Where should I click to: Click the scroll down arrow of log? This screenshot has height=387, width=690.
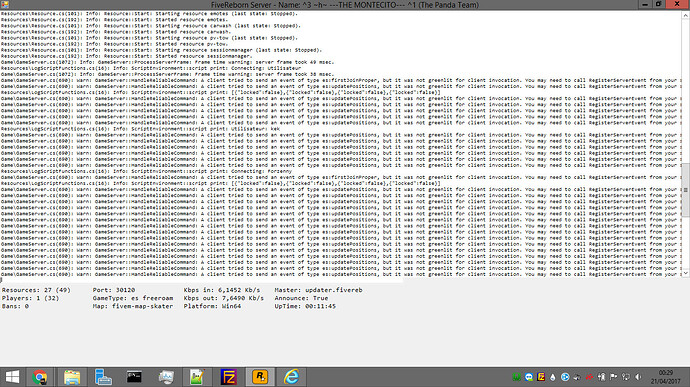click(x=686, y=273)
